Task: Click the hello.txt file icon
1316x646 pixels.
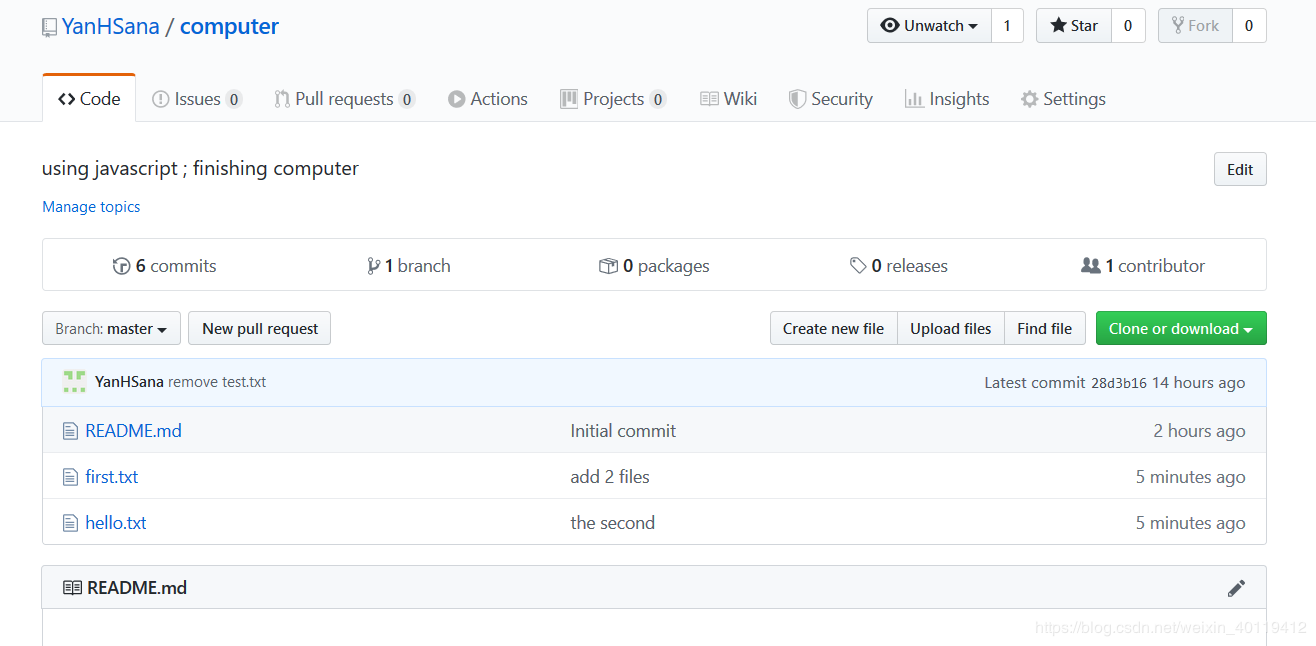Action: pos(70,523)
